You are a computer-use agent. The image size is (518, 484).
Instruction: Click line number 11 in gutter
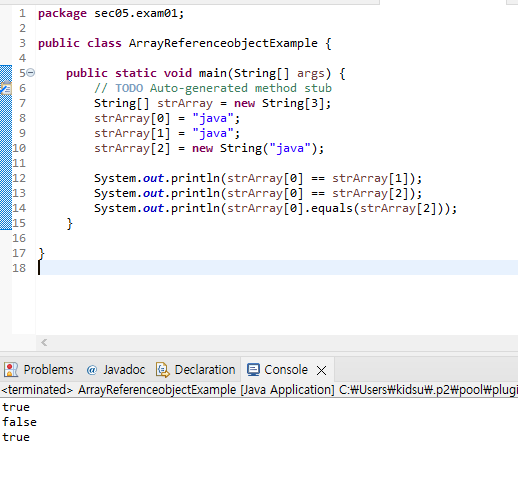pyautogui.click(x=19, y=163)
